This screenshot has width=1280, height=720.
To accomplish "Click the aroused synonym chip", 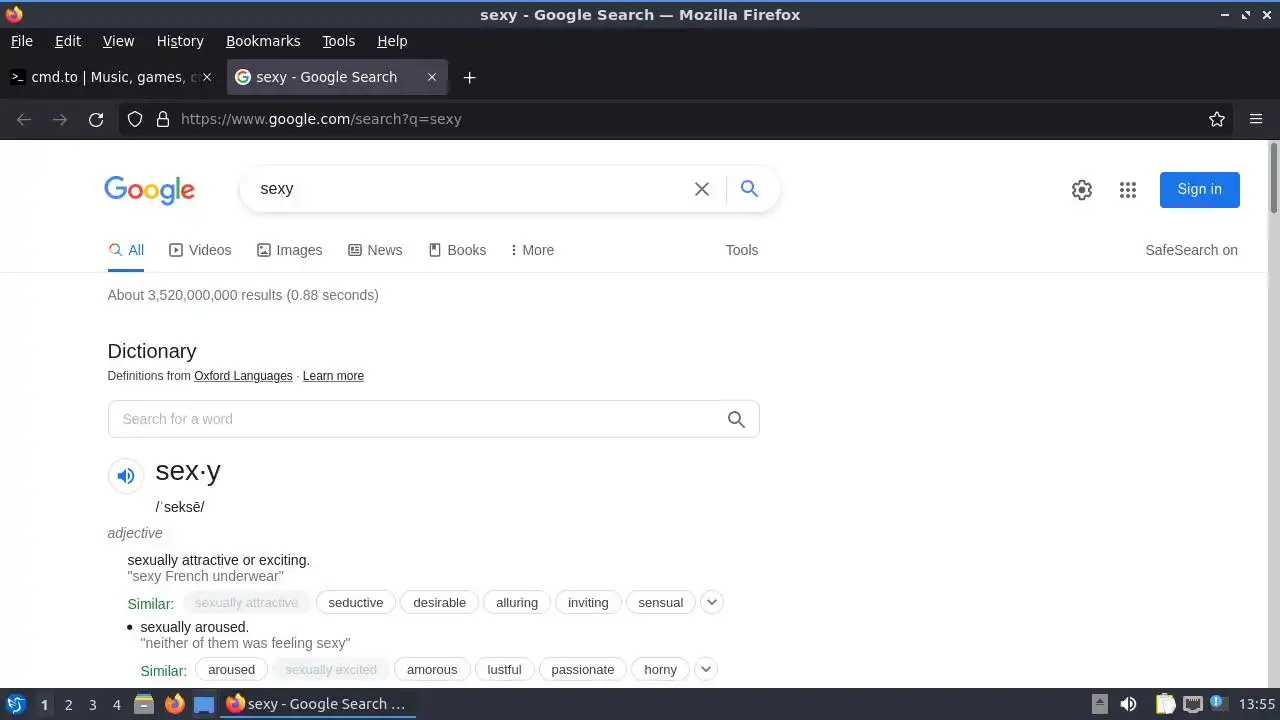I will pos(232,669).
